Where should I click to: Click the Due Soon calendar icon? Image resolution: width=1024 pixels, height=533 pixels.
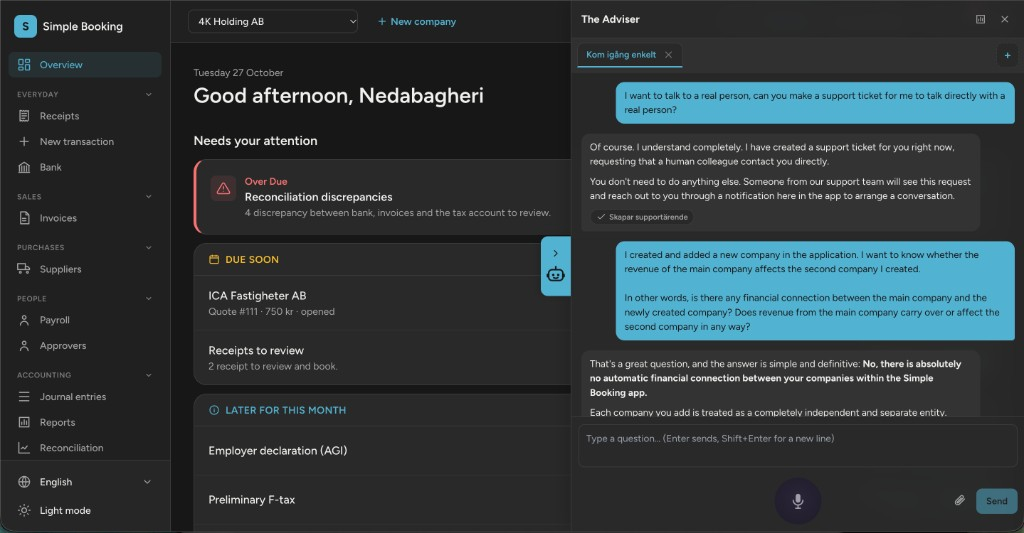click(214, 259)
